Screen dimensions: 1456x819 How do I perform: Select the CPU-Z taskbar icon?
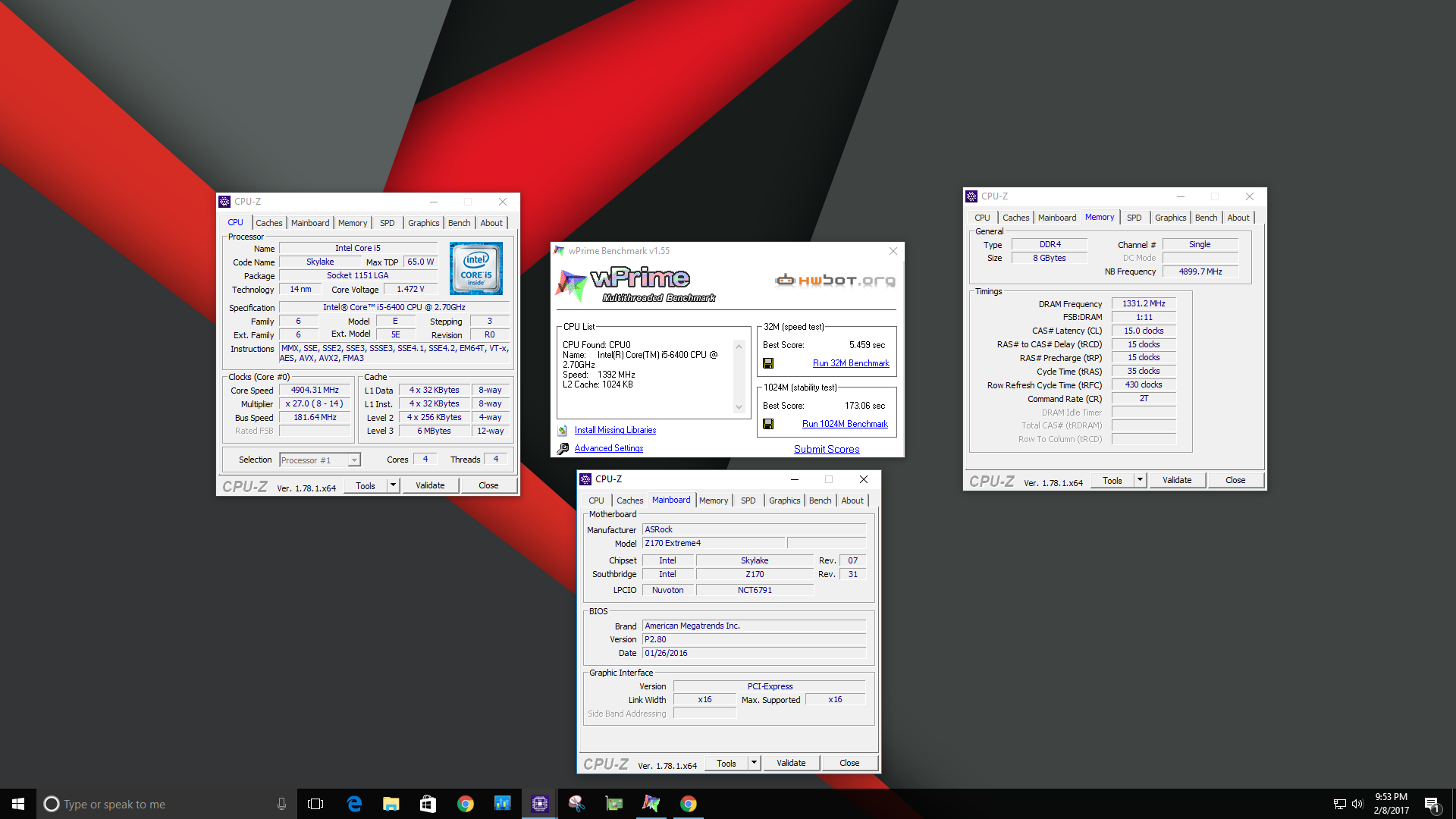pyautogui.click(x=539, y=804)
